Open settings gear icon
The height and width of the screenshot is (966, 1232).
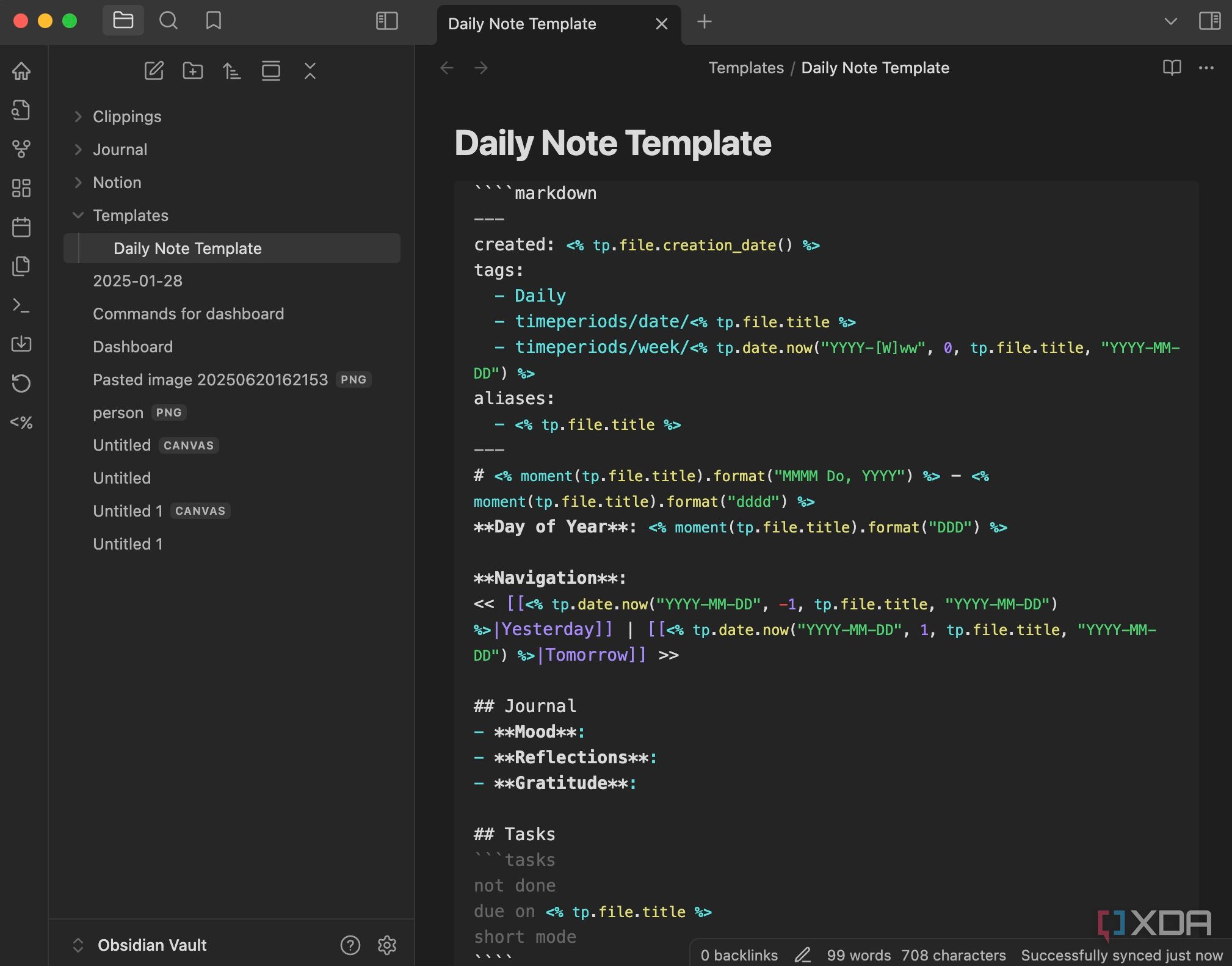tap(387, 945)
